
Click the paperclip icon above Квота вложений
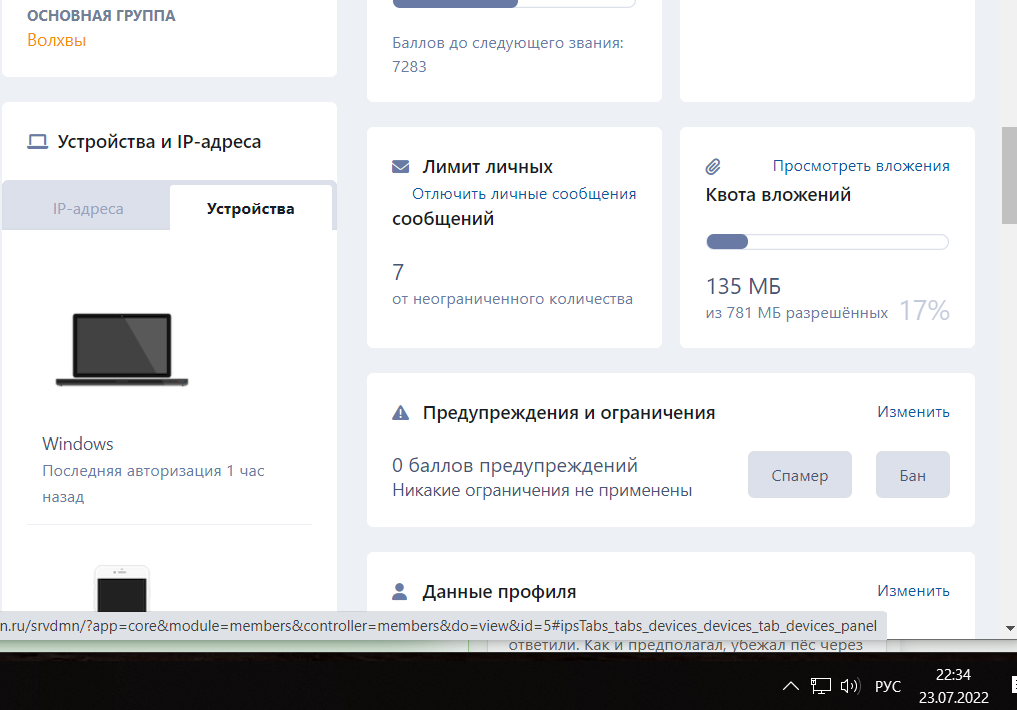coord(713,167)
